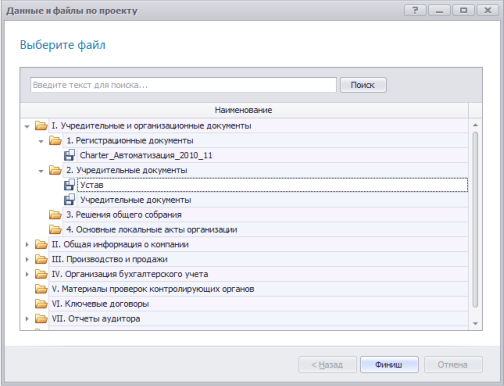504x386 pixels.
Task: Collapse section I. Учредительные и организационные документы
Action: click(27, 126)
